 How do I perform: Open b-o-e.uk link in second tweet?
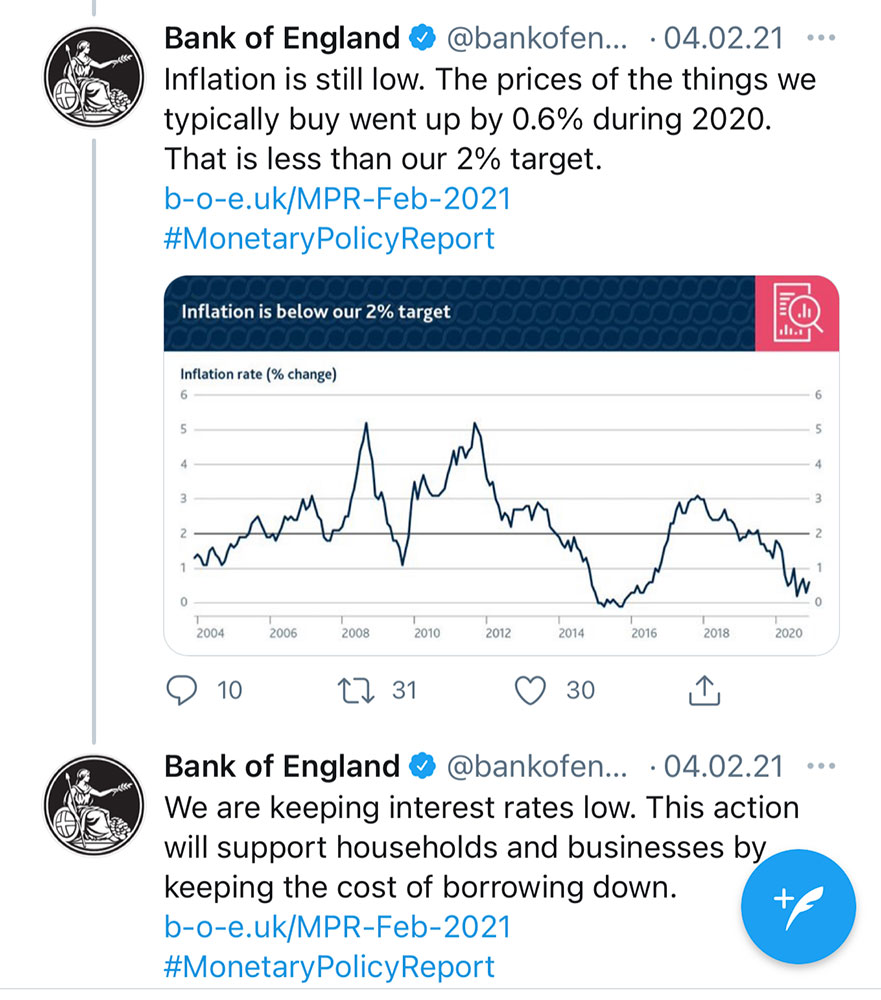[337, 927]
